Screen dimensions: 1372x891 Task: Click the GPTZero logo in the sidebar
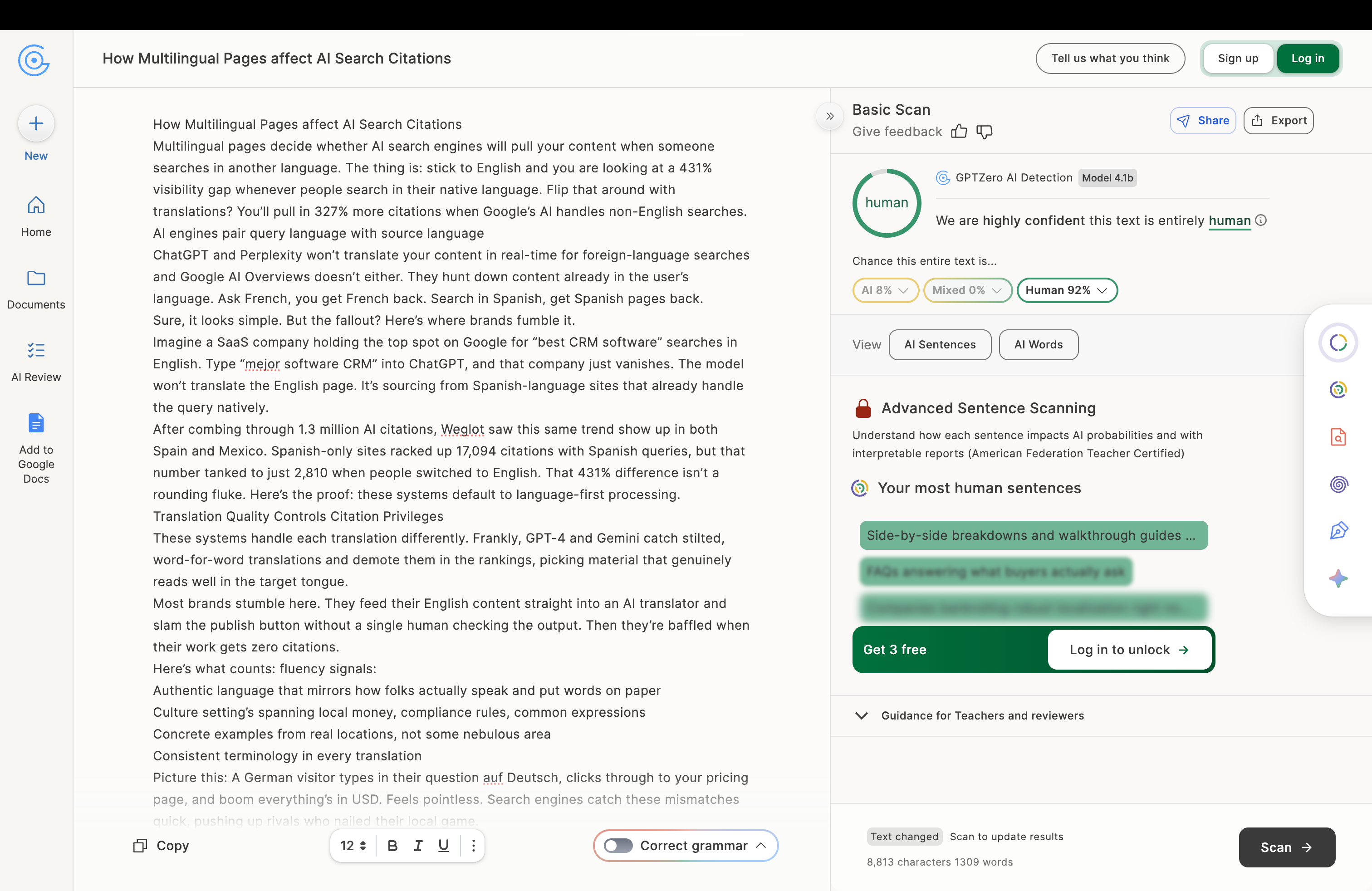coord(34,59)
